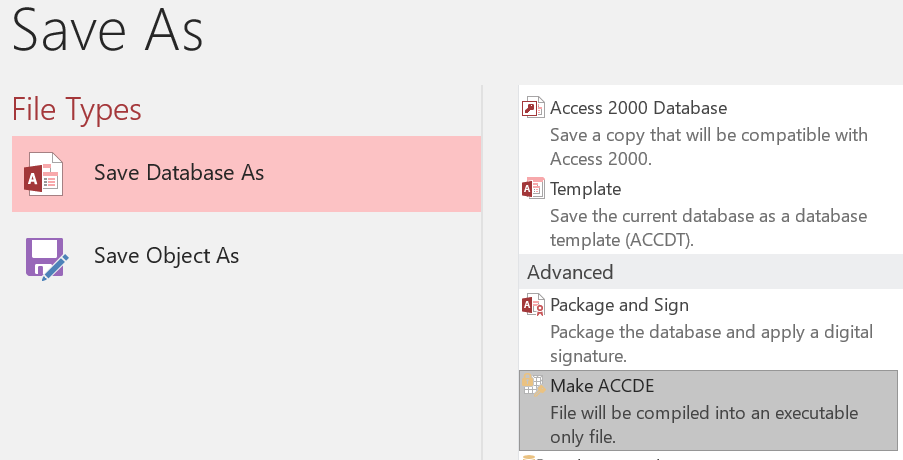
Task: Click the Make ACCDE lock icon
Action: [x=533, y=385]
